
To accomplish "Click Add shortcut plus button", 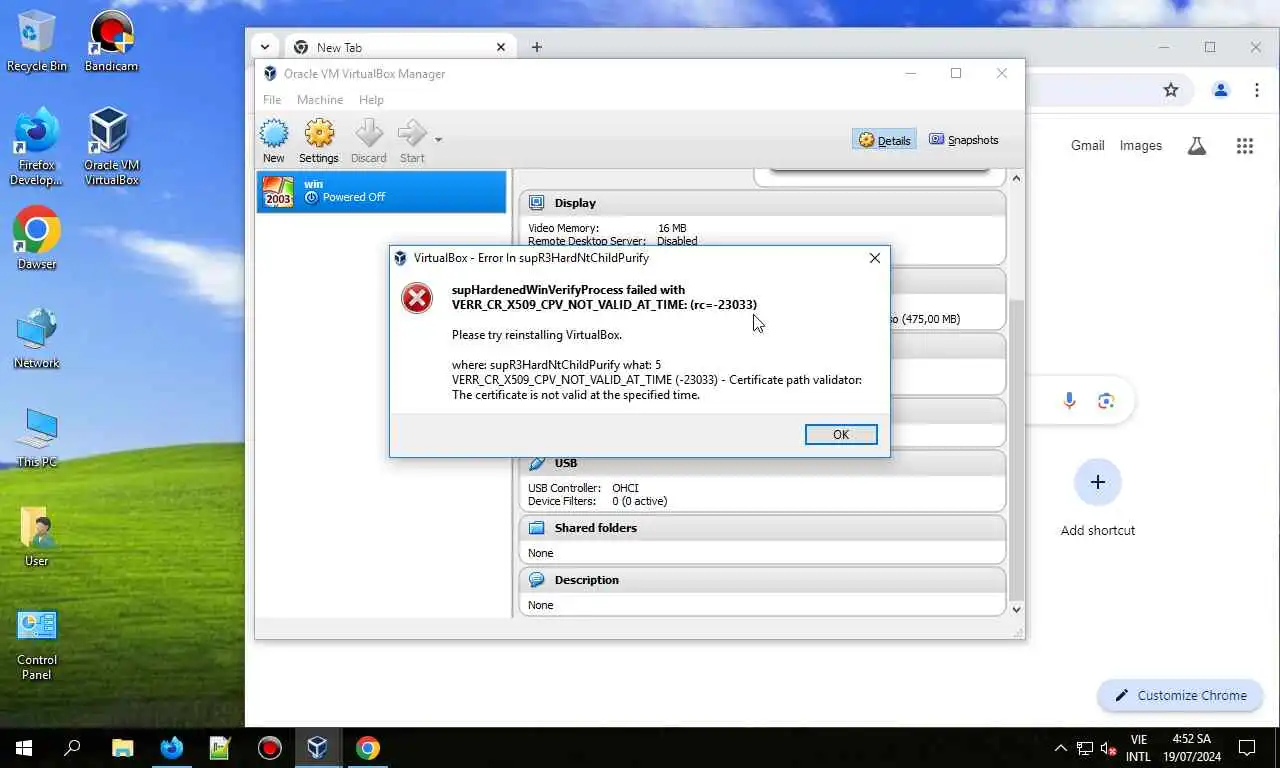I will click(x=1097, y=483).
